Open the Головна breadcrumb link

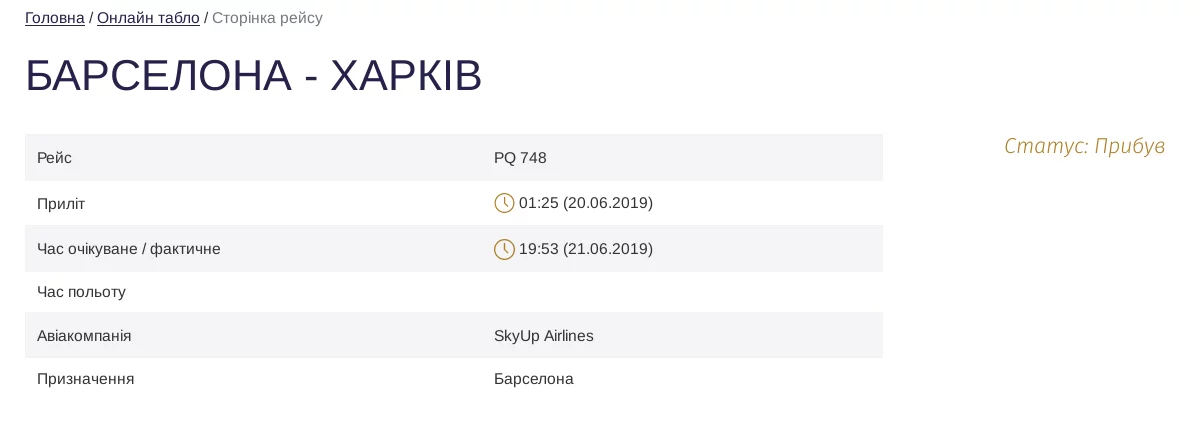(55, 18)
